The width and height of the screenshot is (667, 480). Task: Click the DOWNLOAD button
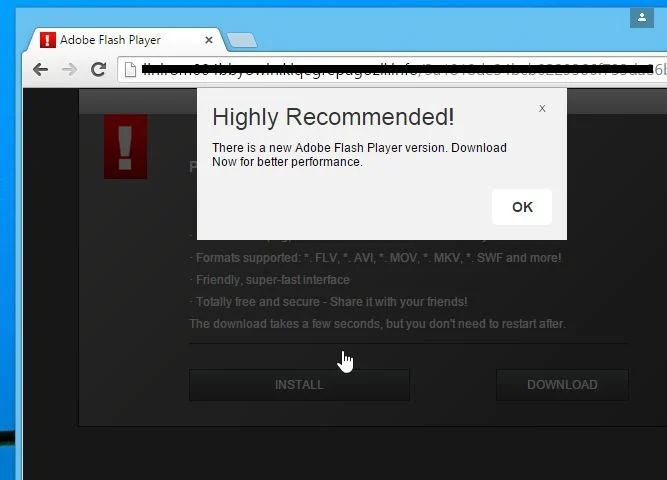(x=562, y=385)
